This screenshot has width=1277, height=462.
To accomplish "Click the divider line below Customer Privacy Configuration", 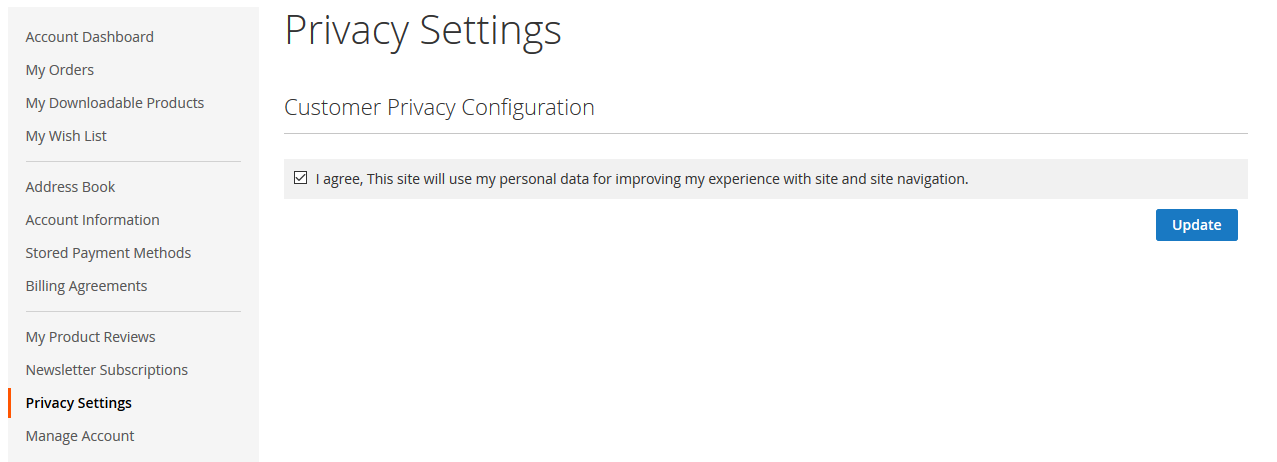I will coord(766,133).
